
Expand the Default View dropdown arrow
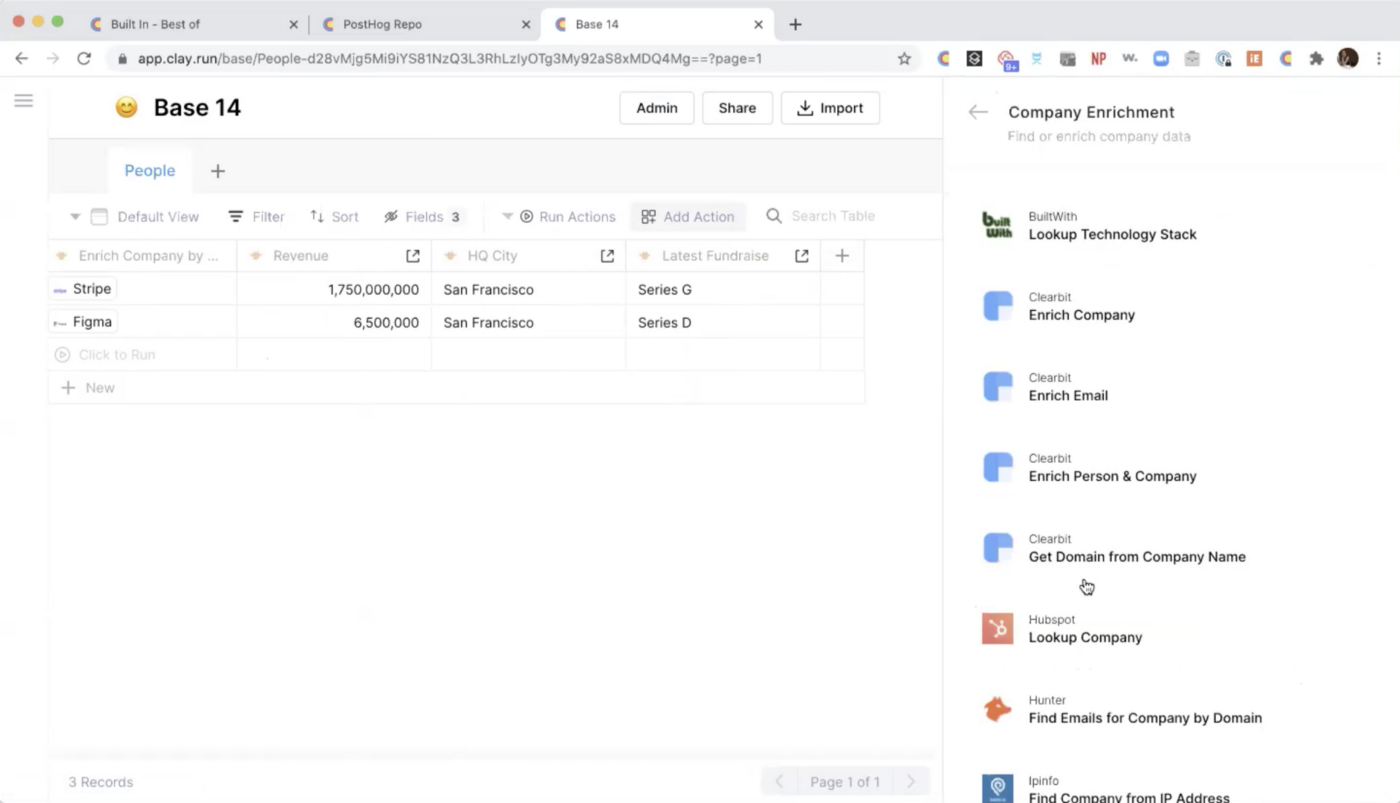pos(75,217)
